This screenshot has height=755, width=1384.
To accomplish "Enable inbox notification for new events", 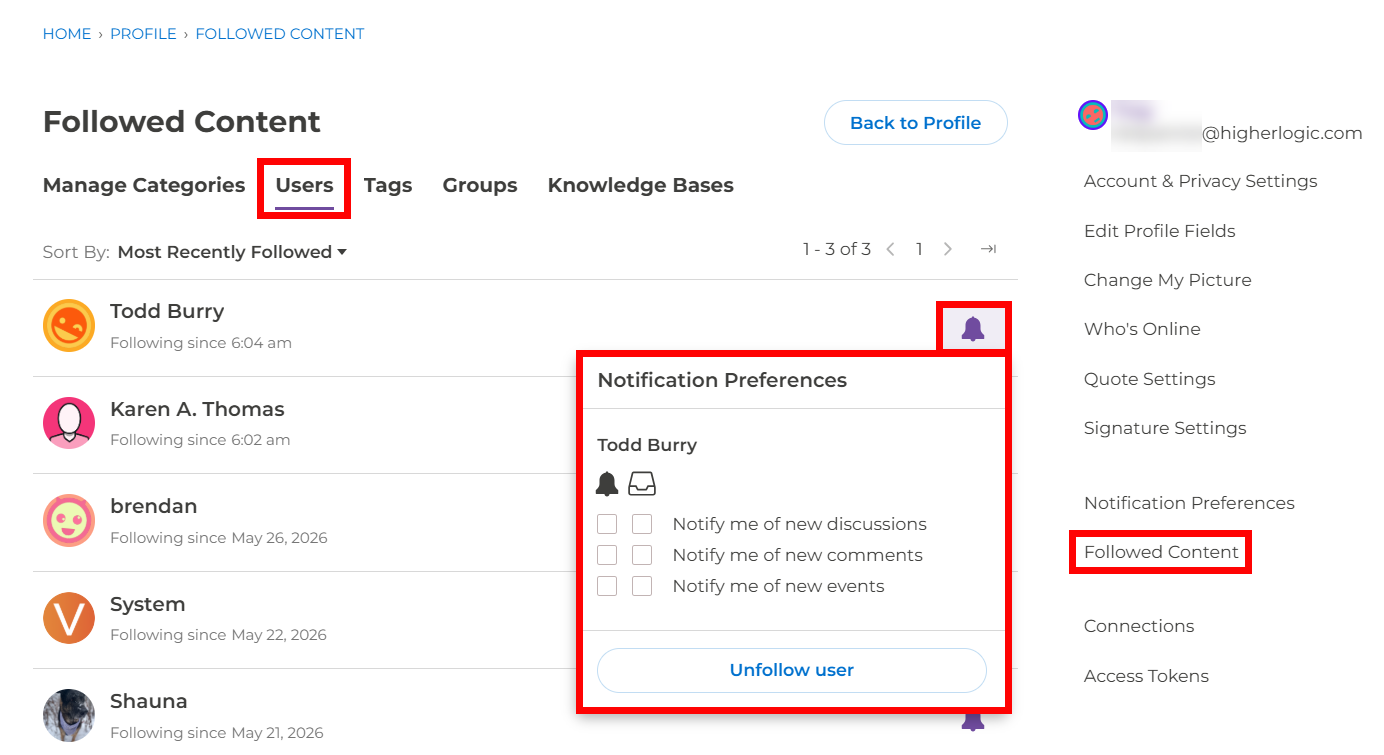I will [642, 586].
